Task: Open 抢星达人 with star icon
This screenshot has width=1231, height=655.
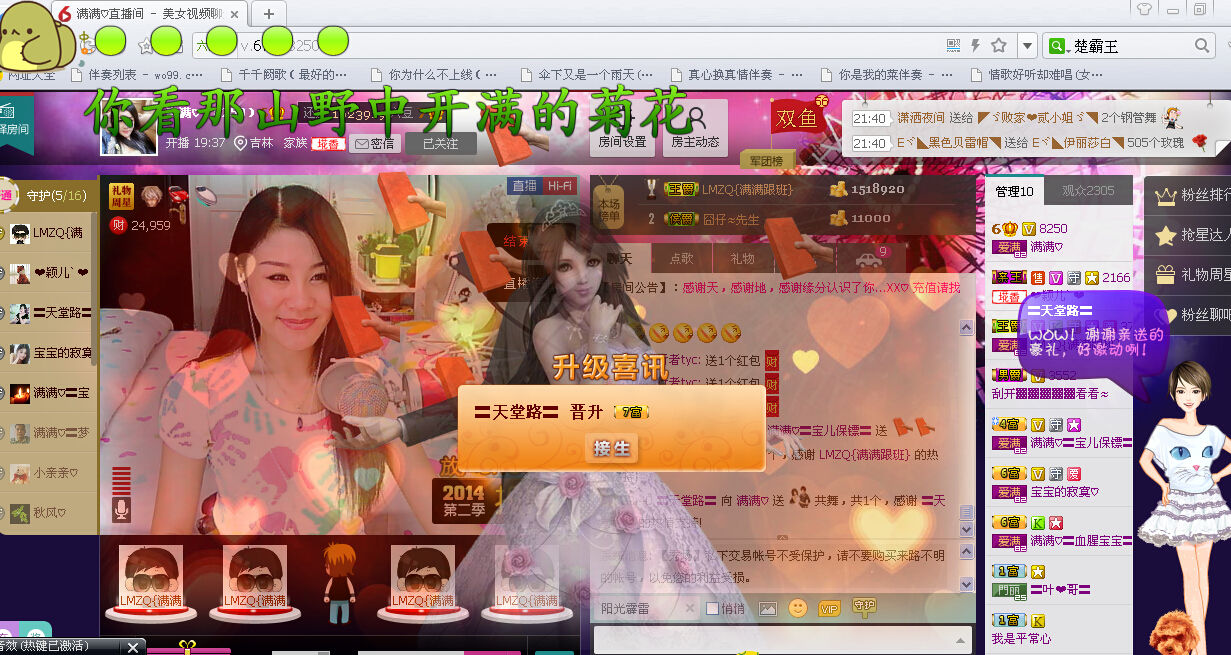Action: pos(1190,235)
